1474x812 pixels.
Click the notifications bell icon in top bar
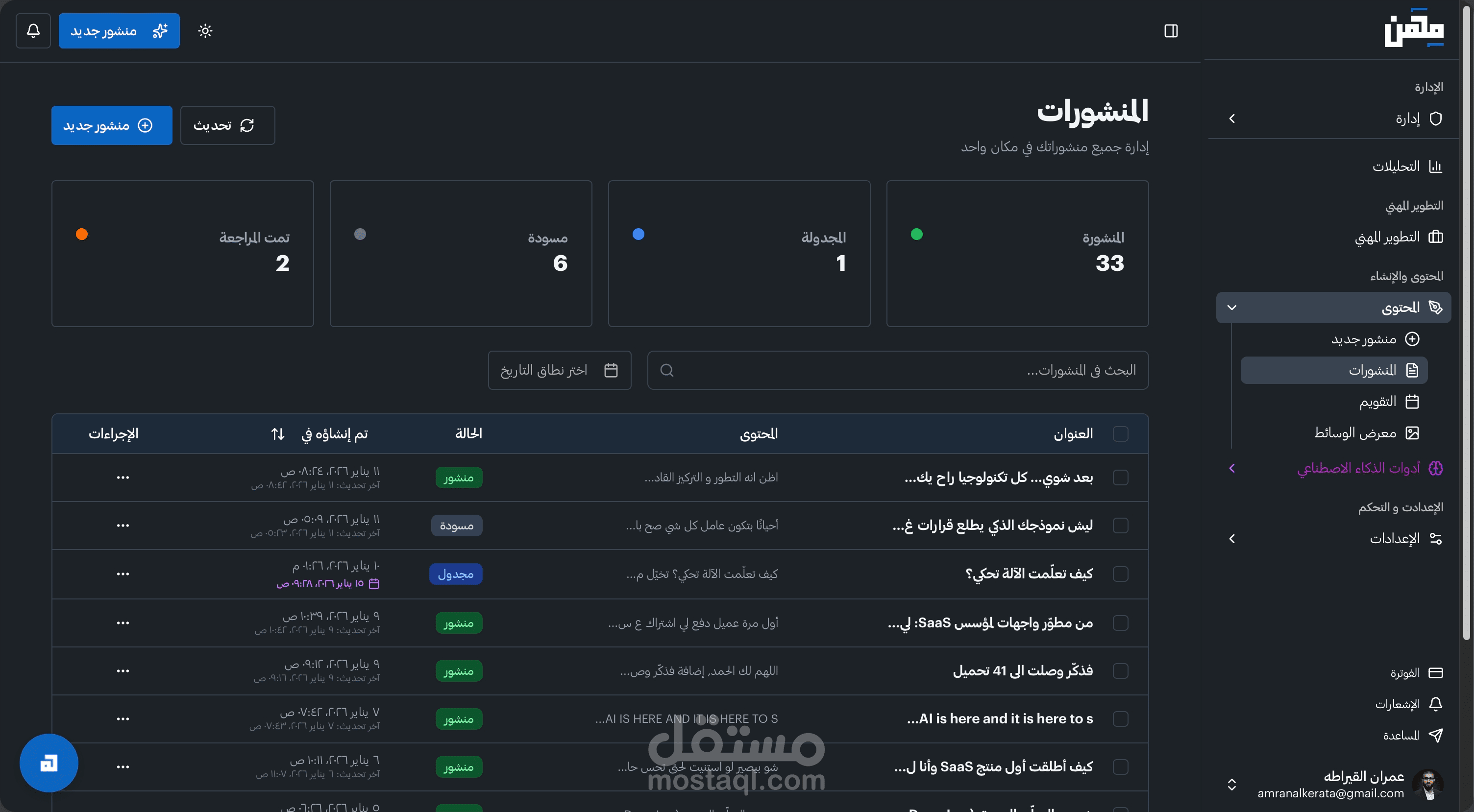tap(33, 31)
